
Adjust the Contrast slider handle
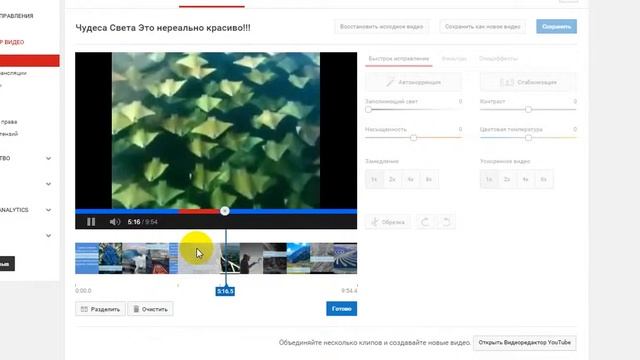[x=529, y=109]
